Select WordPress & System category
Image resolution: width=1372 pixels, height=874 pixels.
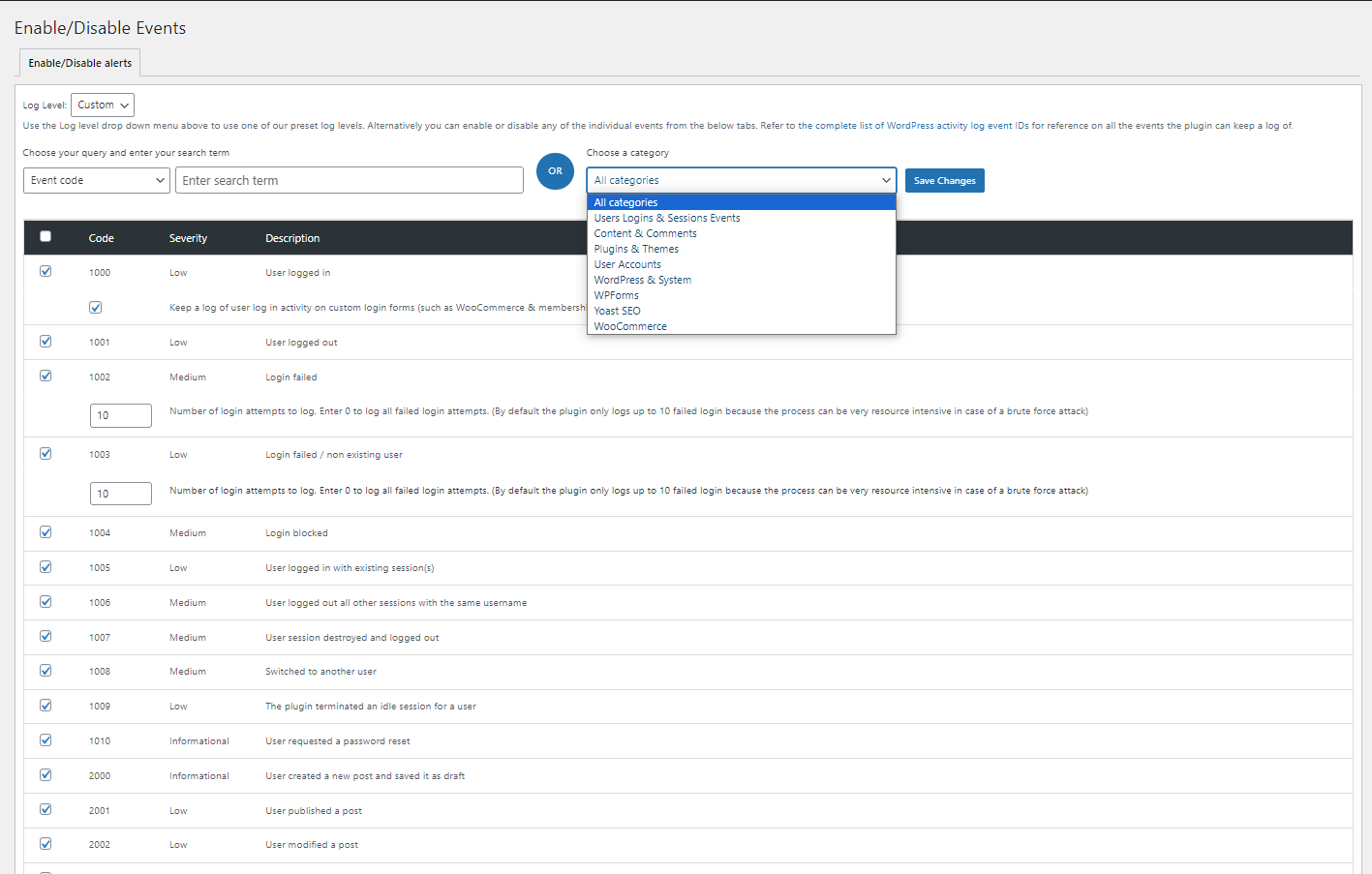click(742, 280)
